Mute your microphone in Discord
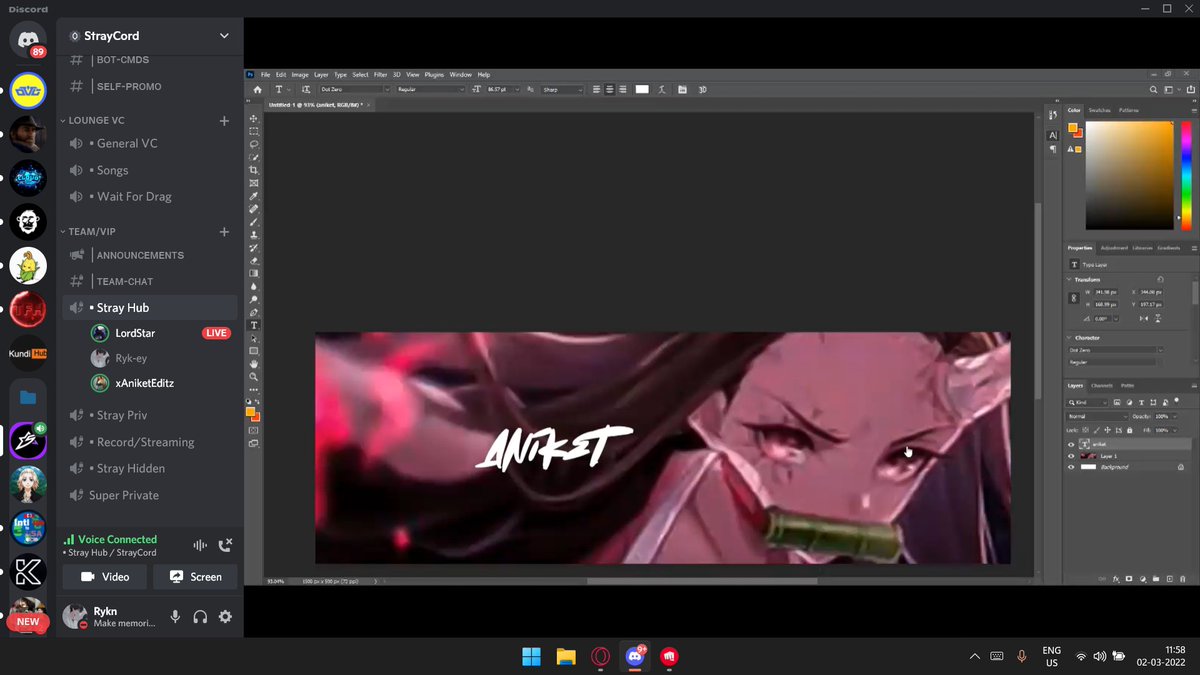1200x675 pixels. pos(175,617)
